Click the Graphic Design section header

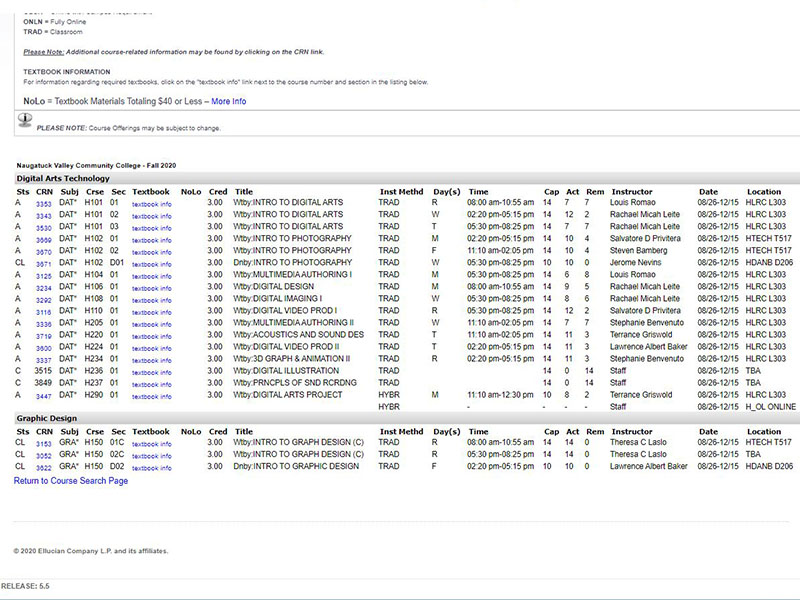[407, 418]
